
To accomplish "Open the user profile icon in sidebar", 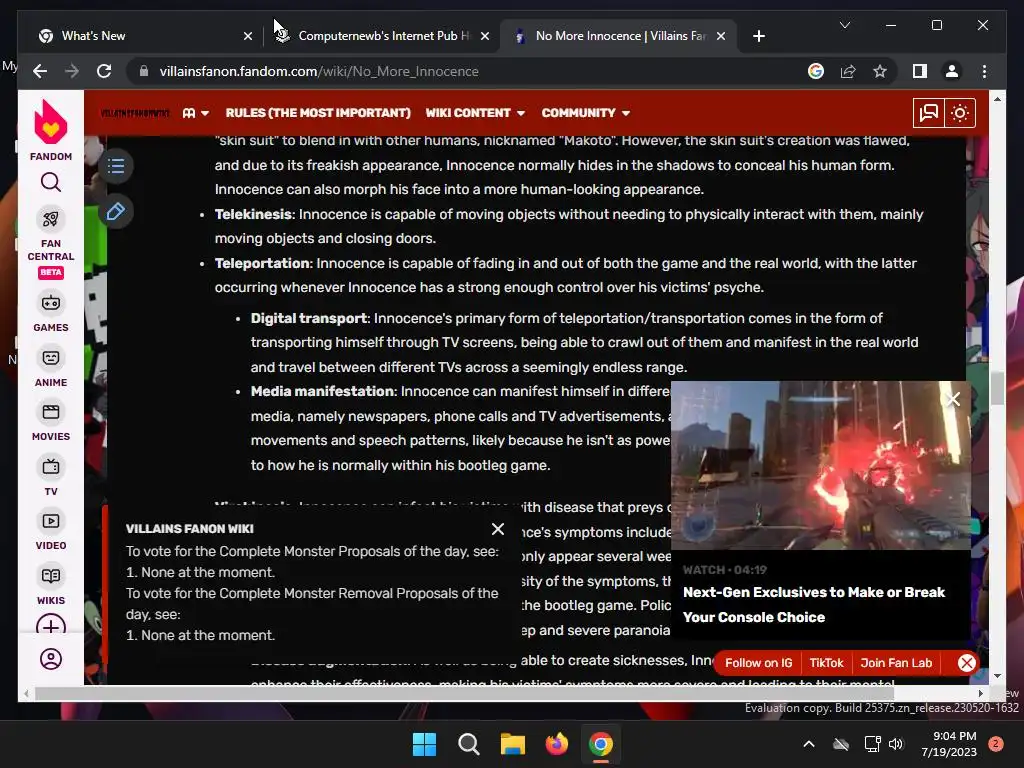I will pos(50,658).
